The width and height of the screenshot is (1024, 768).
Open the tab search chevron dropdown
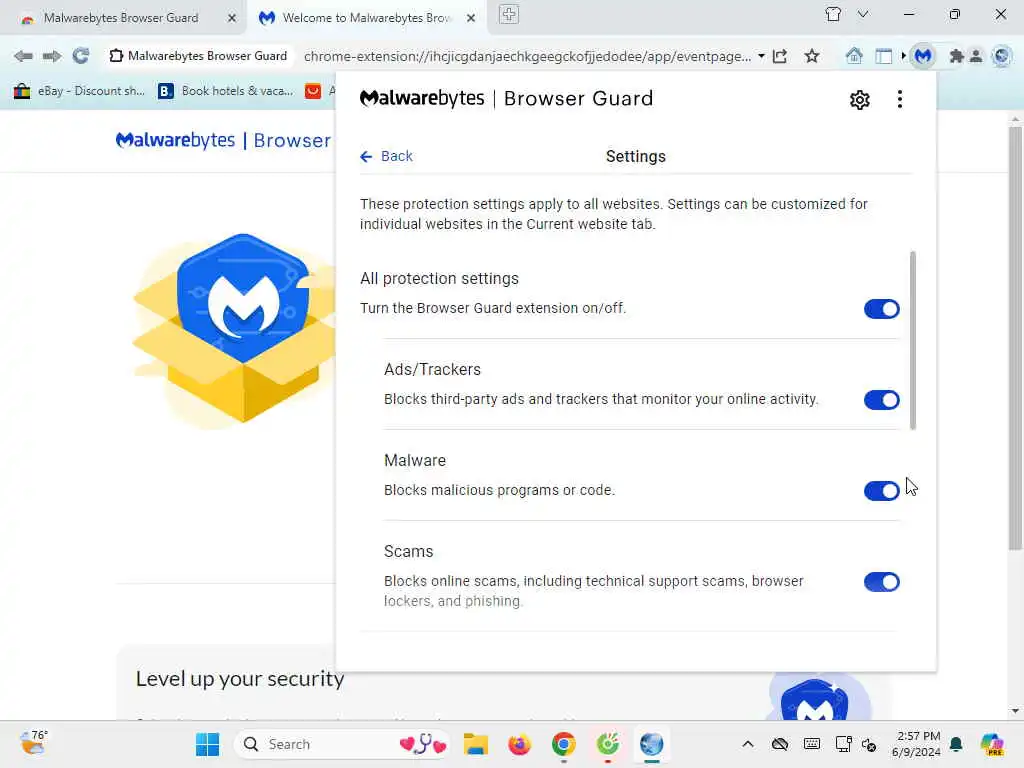(x=863, y=14)
